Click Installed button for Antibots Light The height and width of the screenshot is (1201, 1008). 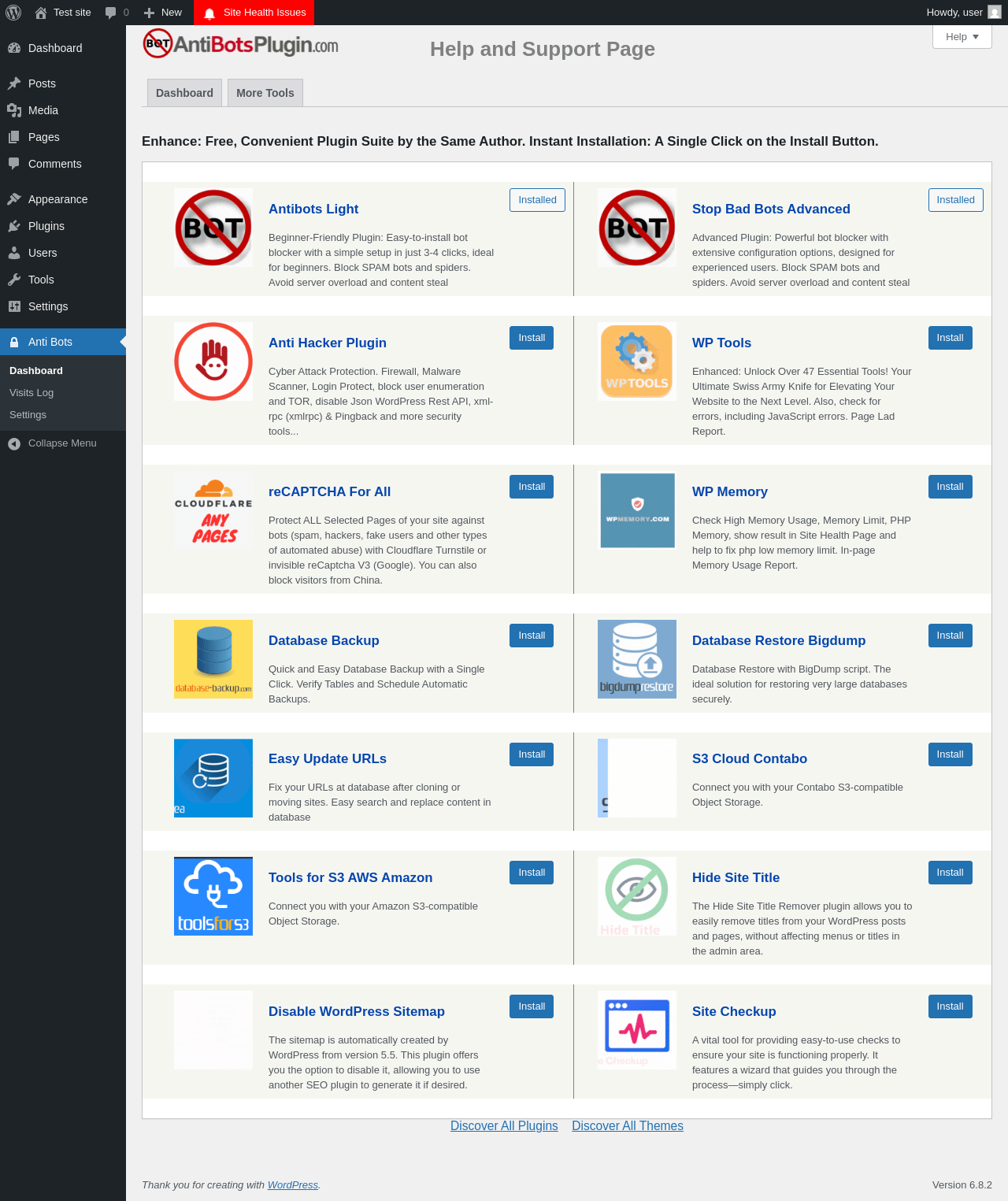(x=537, y=200)
